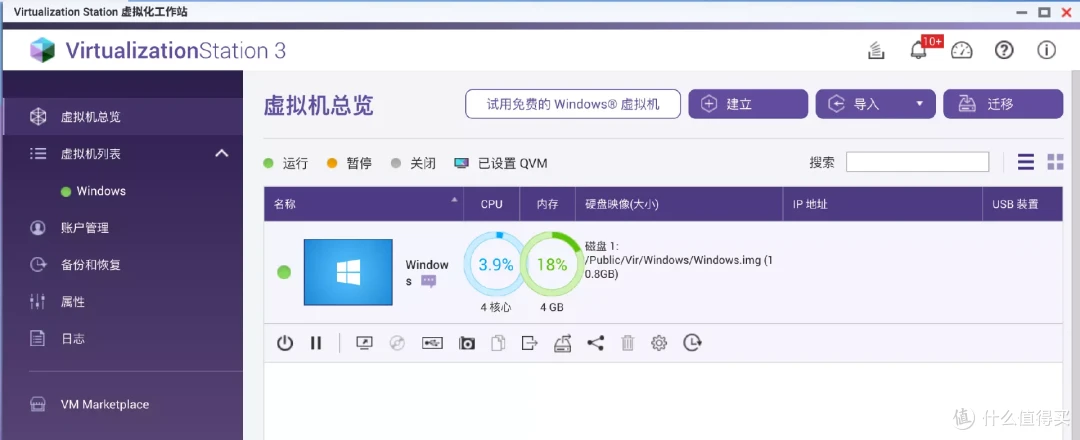Export the VM with the export arrow icon
The width and height of the screenshot is (1080, 440).
530,343
